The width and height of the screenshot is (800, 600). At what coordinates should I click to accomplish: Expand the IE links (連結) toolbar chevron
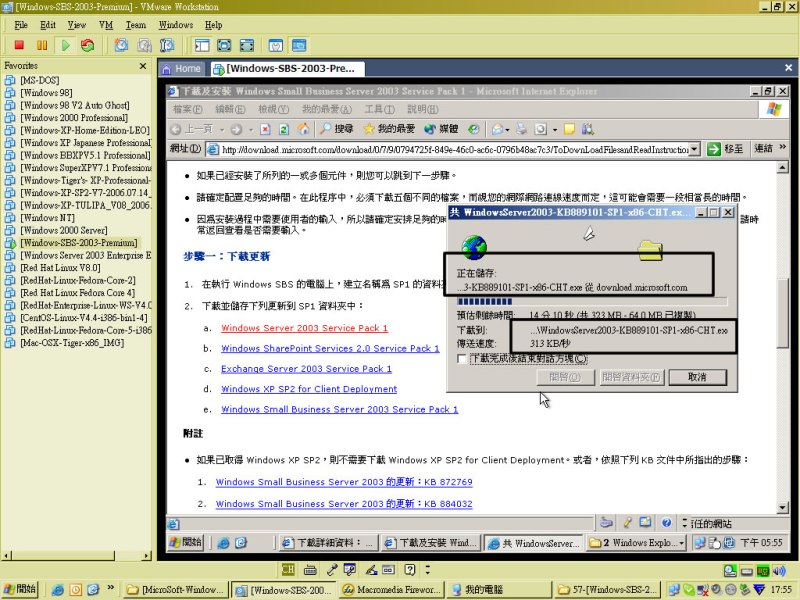tap(783, 147)
